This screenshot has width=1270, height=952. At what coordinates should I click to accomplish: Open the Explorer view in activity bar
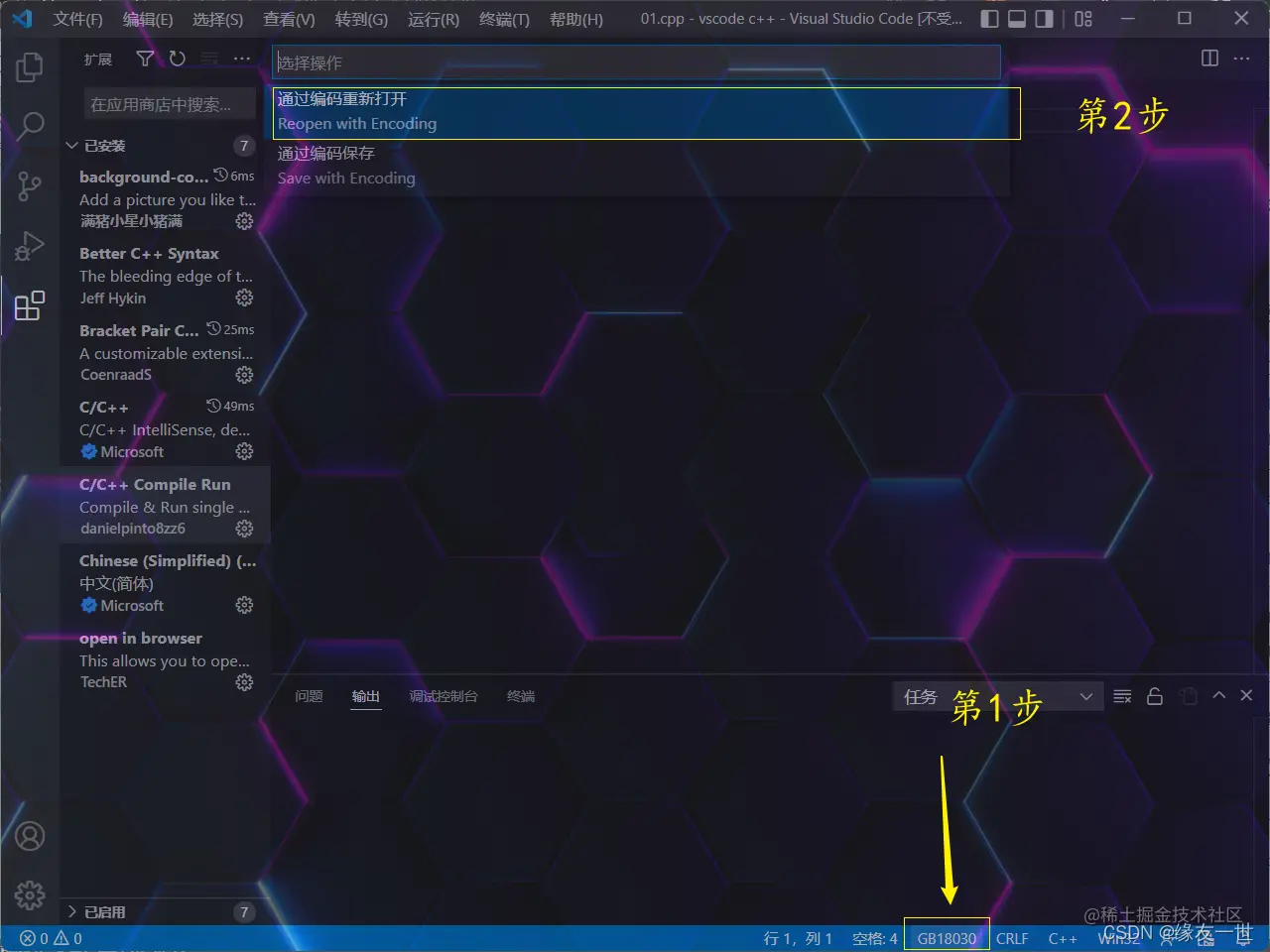pos(30,67)
